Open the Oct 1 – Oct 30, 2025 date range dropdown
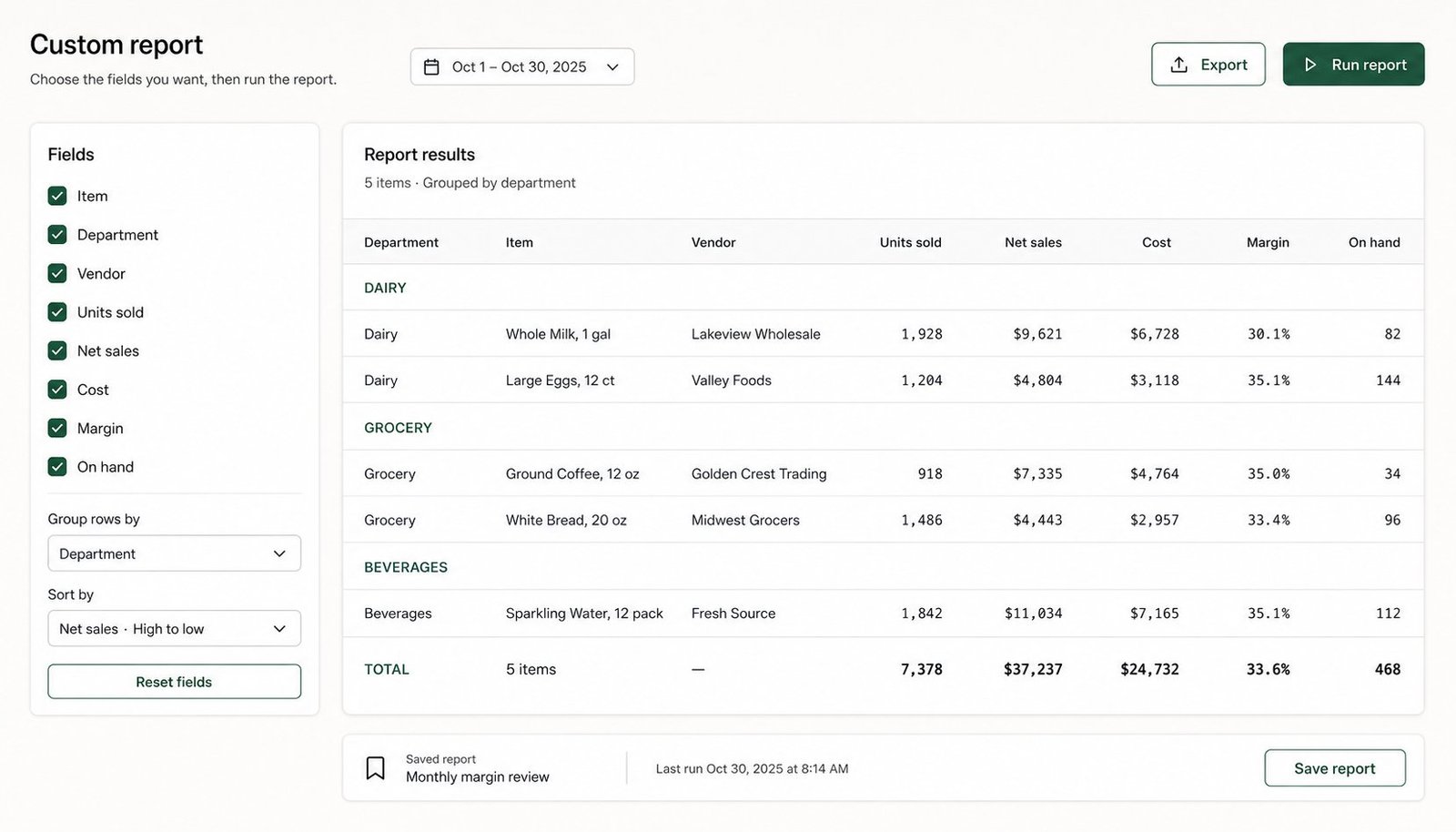Viewport: 1456px width, 832px height. (522, 66)
